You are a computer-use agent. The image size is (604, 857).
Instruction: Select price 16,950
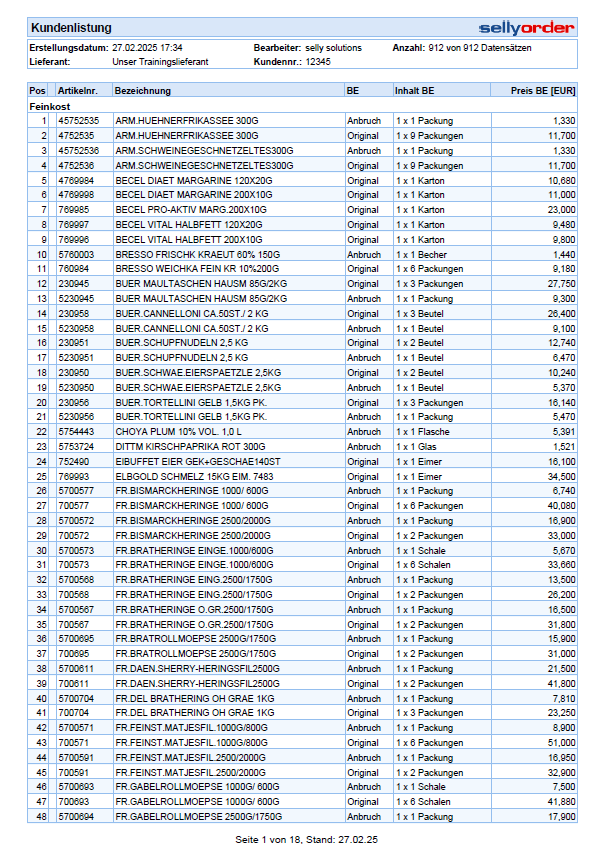click(561, 758)
